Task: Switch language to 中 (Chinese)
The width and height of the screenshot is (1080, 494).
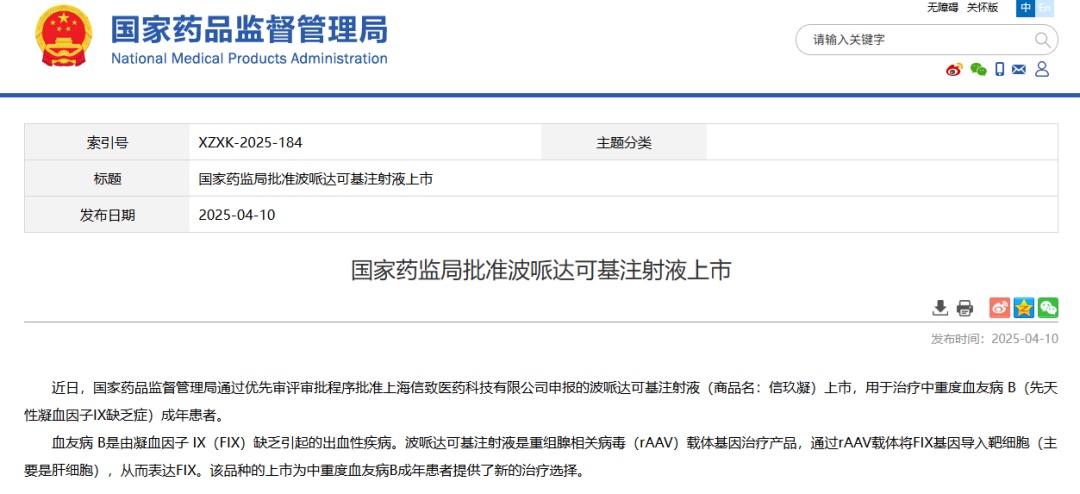Action: coord(1025,8)
